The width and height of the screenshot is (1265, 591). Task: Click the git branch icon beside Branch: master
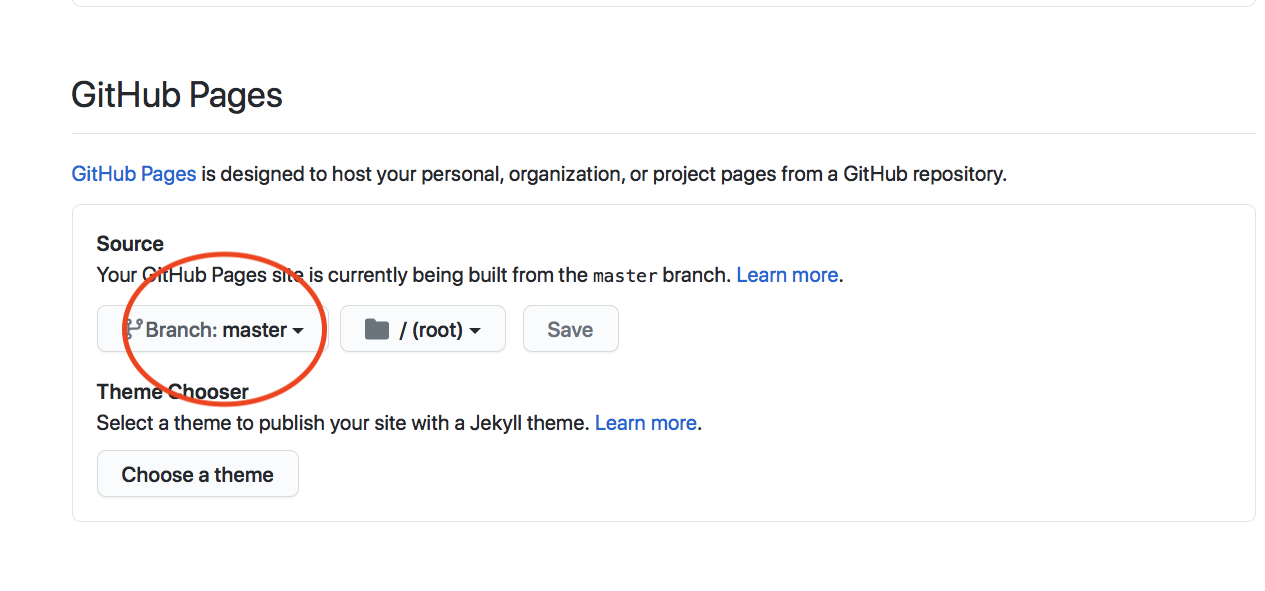132,329
